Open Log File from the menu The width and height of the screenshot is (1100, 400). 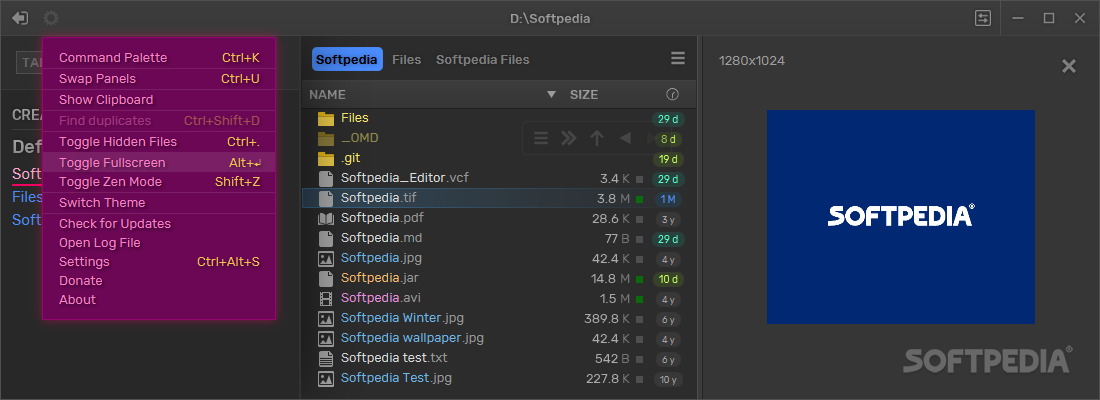click(159, 243)
